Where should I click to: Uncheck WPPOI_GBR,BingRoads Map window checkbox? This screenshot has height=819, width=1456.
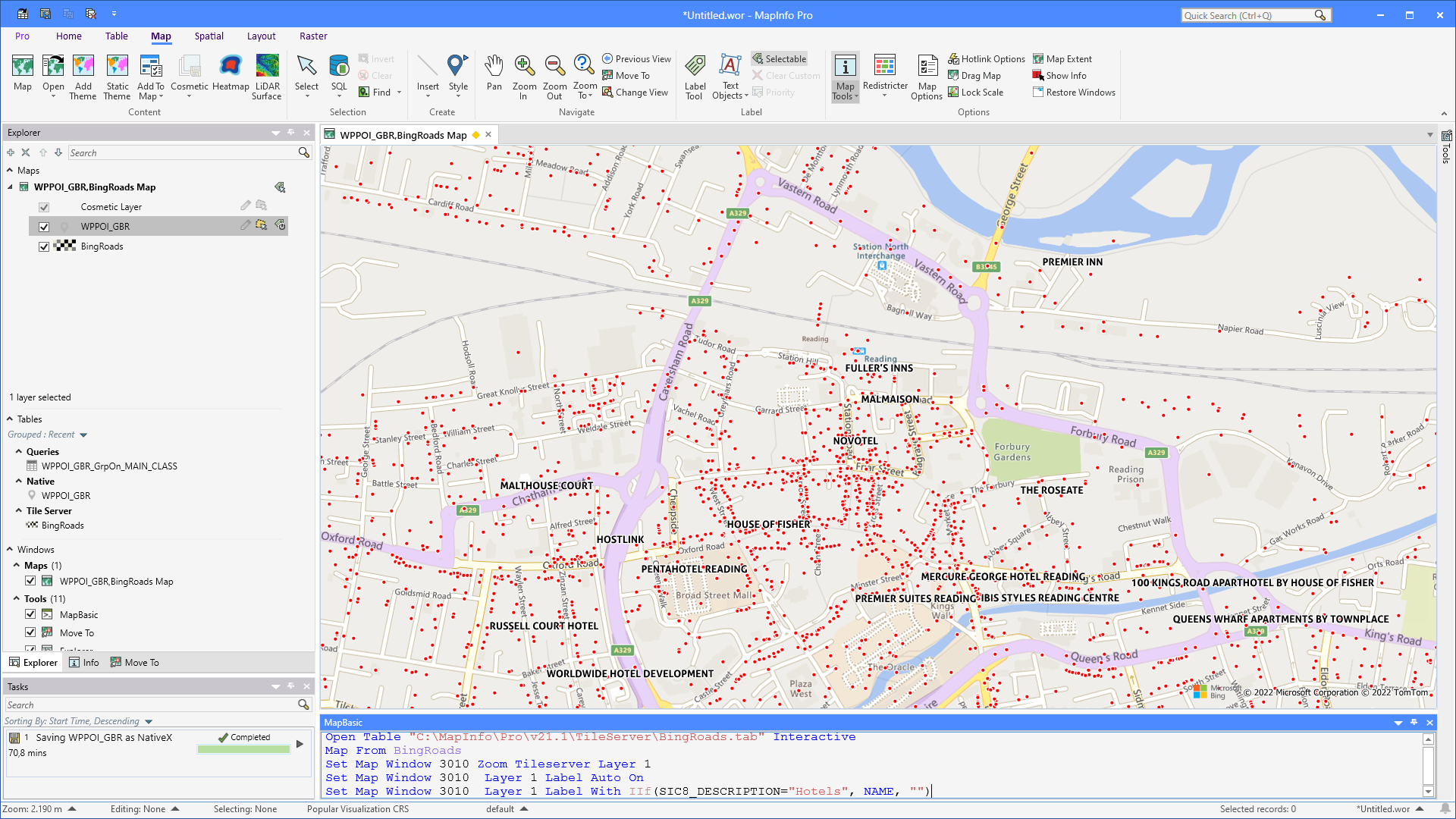[x=30, y=581]
